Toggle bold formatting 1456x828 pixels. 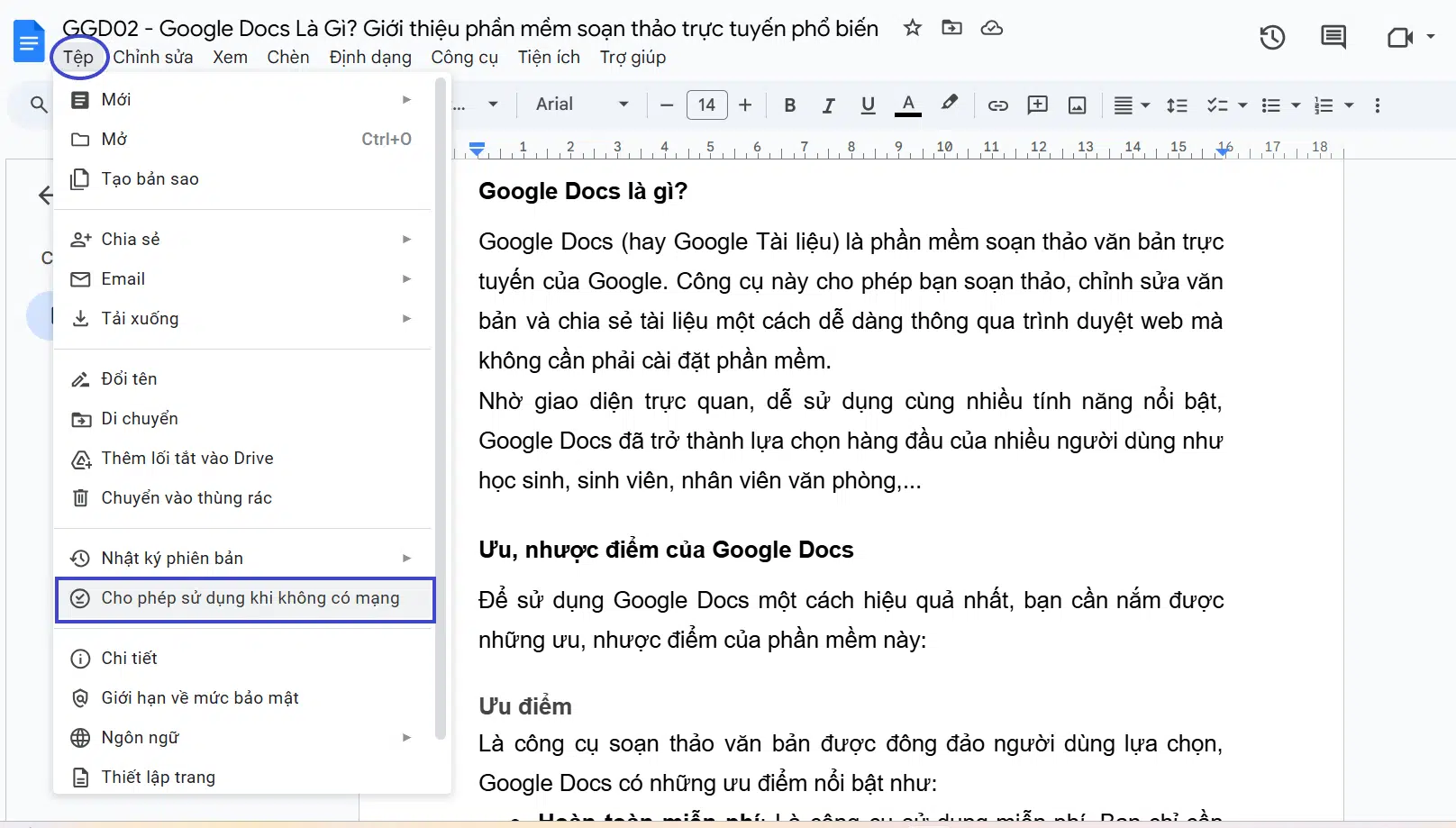click(789, 105)
